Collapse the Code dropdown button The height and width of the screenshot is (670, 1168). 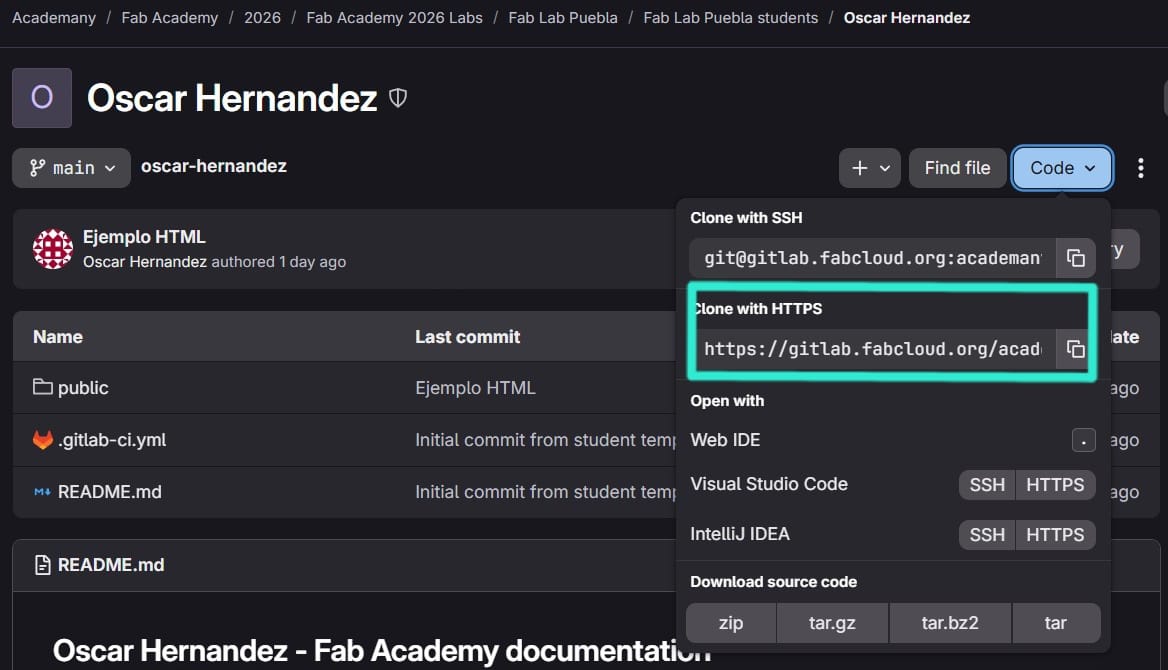tap(1062, 168)
